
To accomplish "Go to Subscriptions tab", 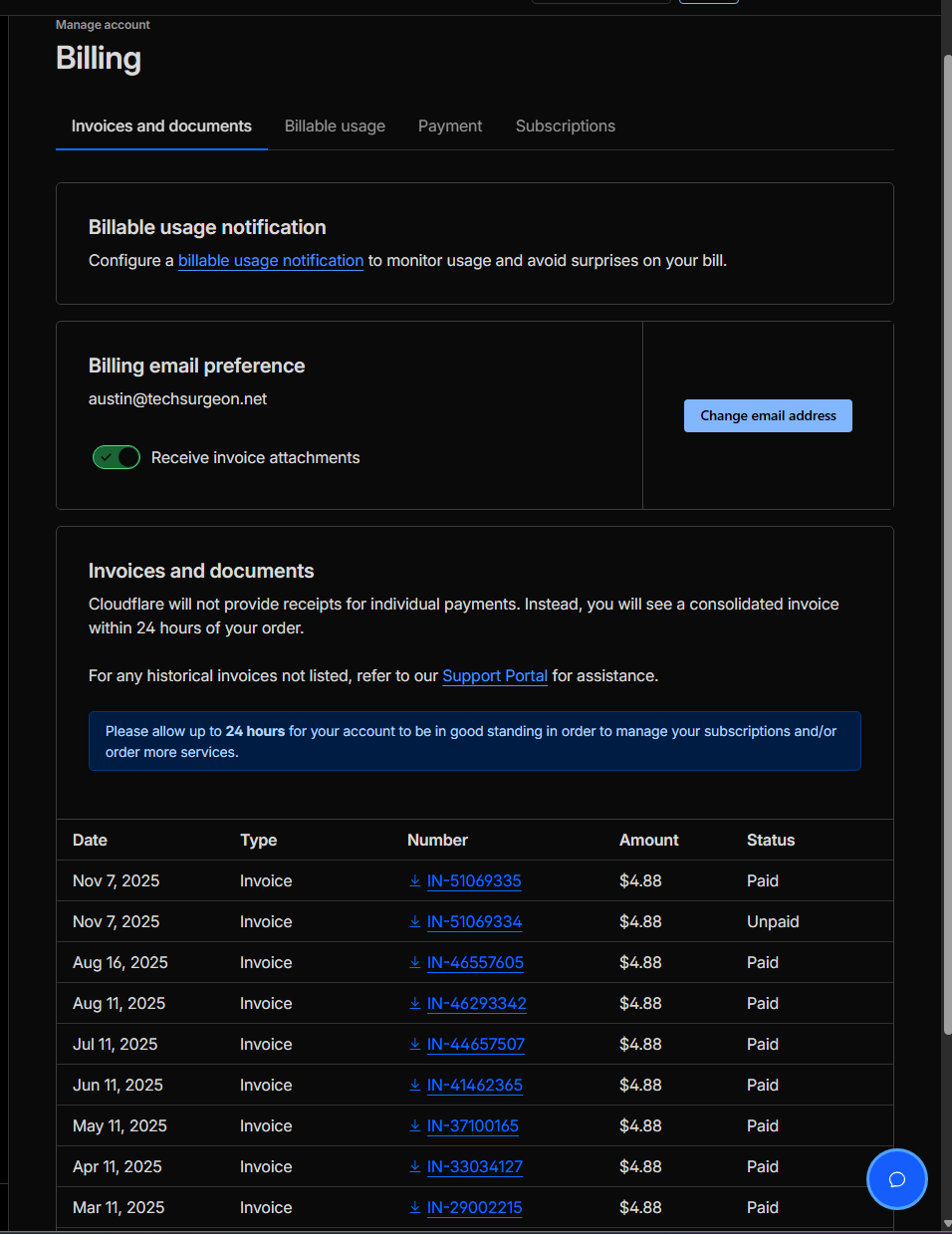I will pos(565,126).
